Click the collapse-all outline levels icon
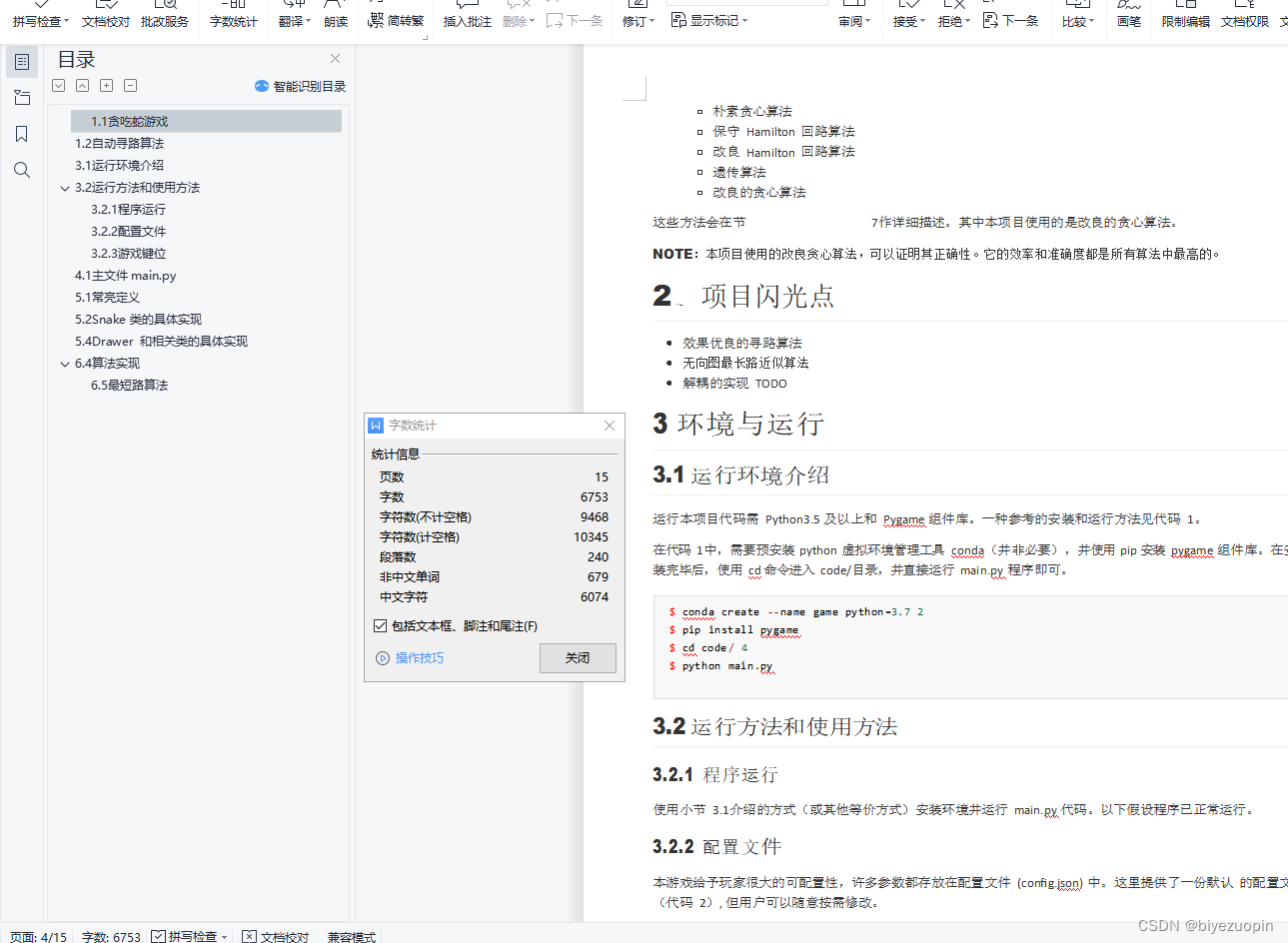 (x=83, y=86)
